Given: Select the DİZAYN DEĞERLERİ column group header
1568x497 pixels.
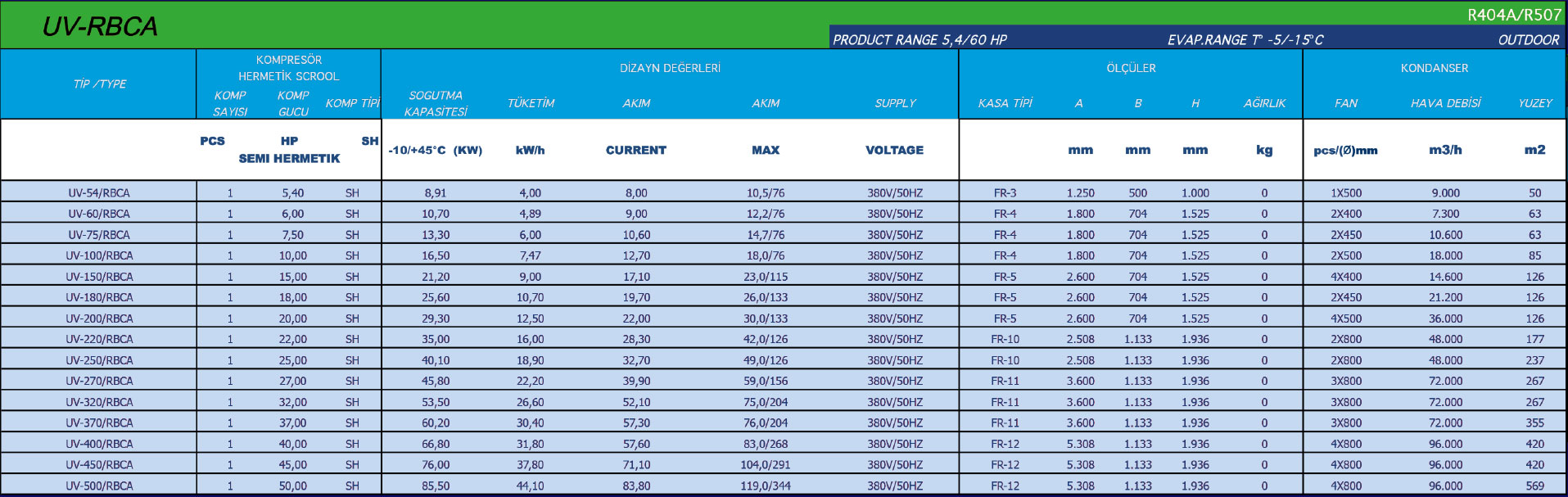Looking at the screenshot, I should tap(670, 68).
